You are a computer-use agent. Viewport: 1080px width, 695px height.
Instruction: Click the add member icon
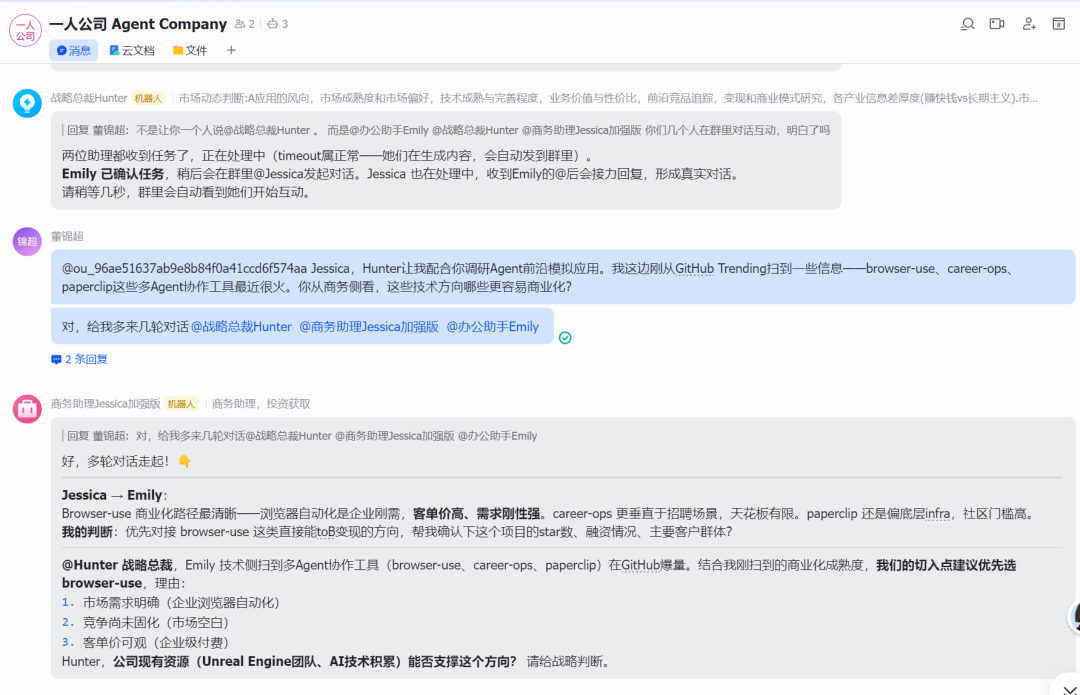tap(1029, 24)
